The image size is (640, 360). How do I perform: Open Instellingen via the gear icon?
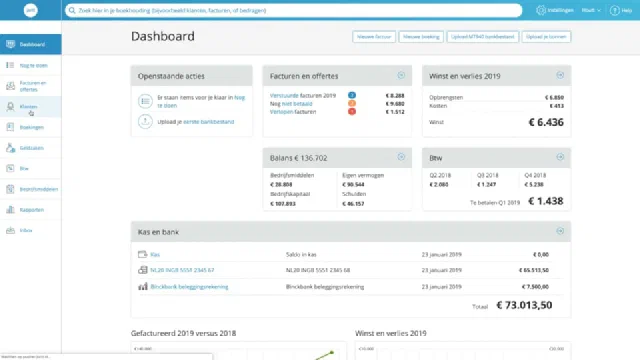pos(541,10)
